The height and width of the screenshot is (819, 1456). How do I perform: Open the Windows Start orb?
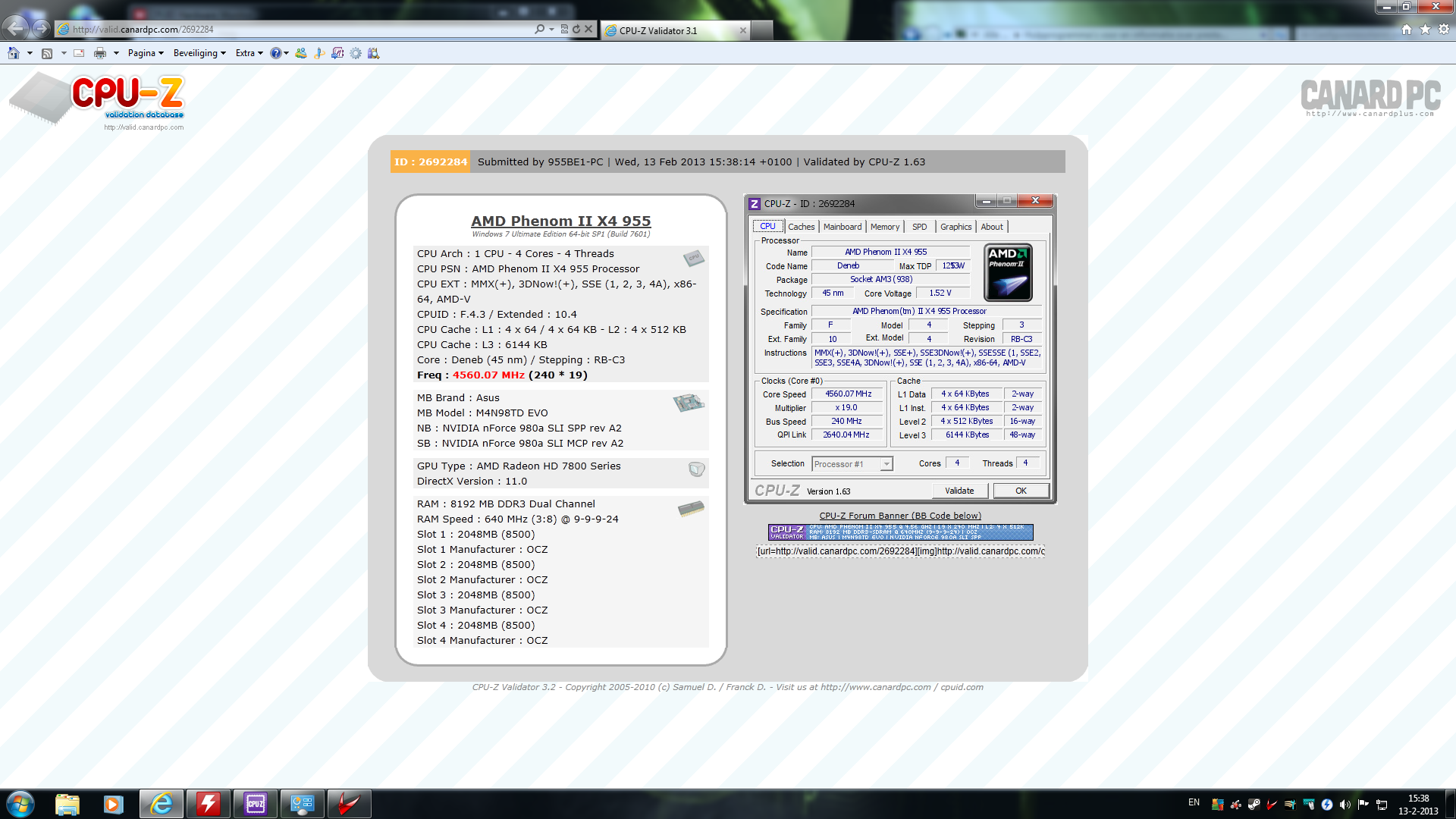point(20,804)
